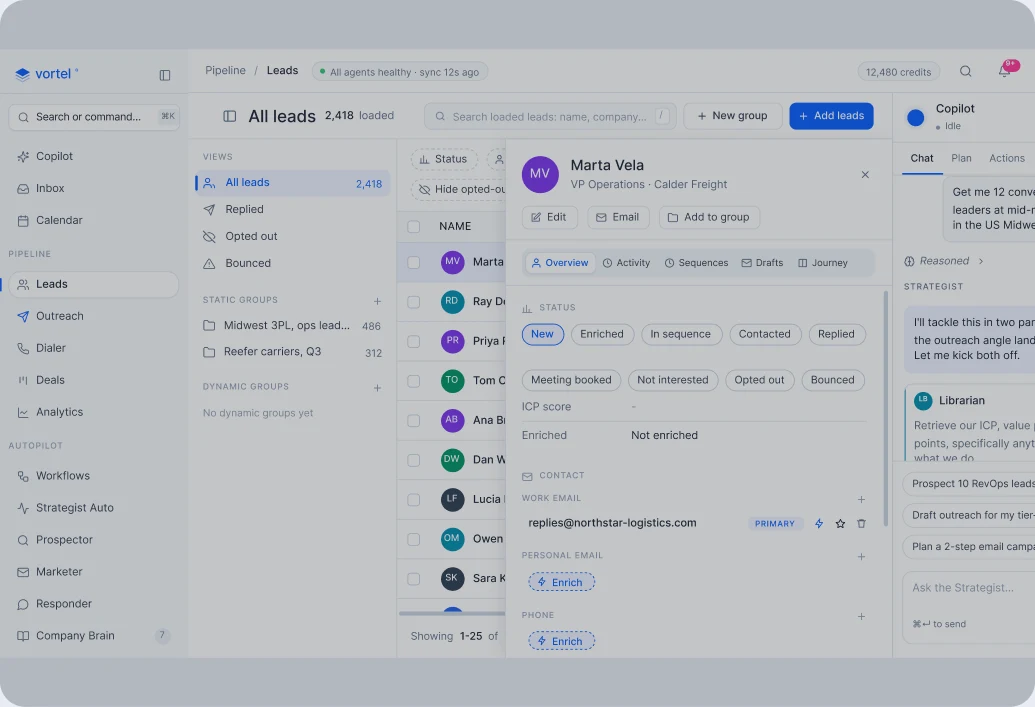Image resolution: width=1035 pixels, height=707 pixels.
Task: Open Calendar in sidebar
Action: coord(94,220)
